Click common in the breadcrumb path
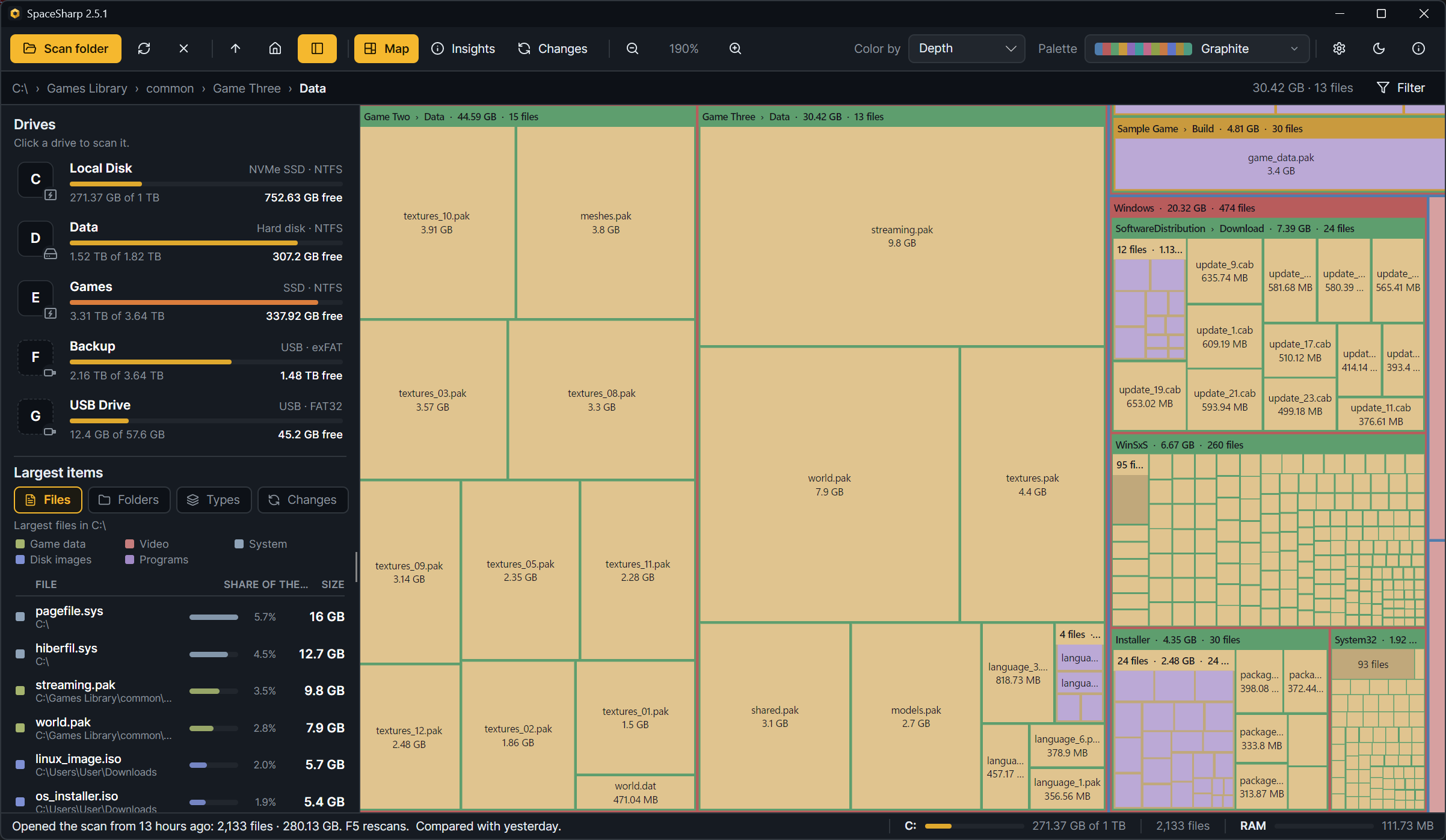This screenshot has width=1446, height=840. 170,88
